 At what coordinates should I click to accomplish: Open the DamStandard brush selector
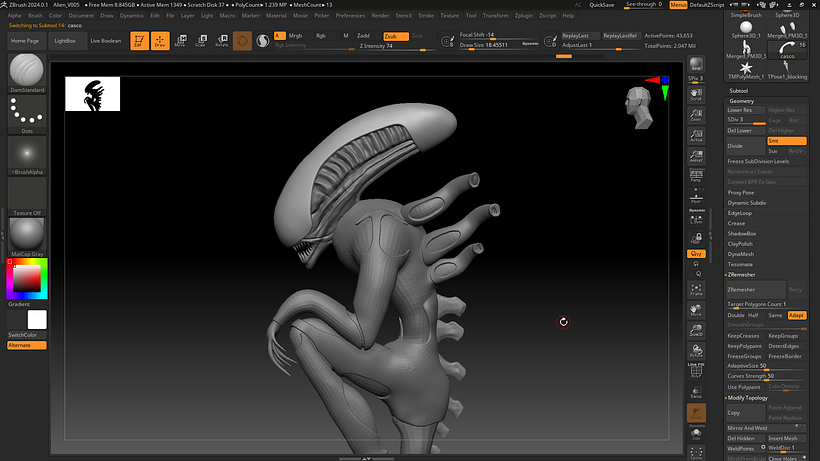27,73
